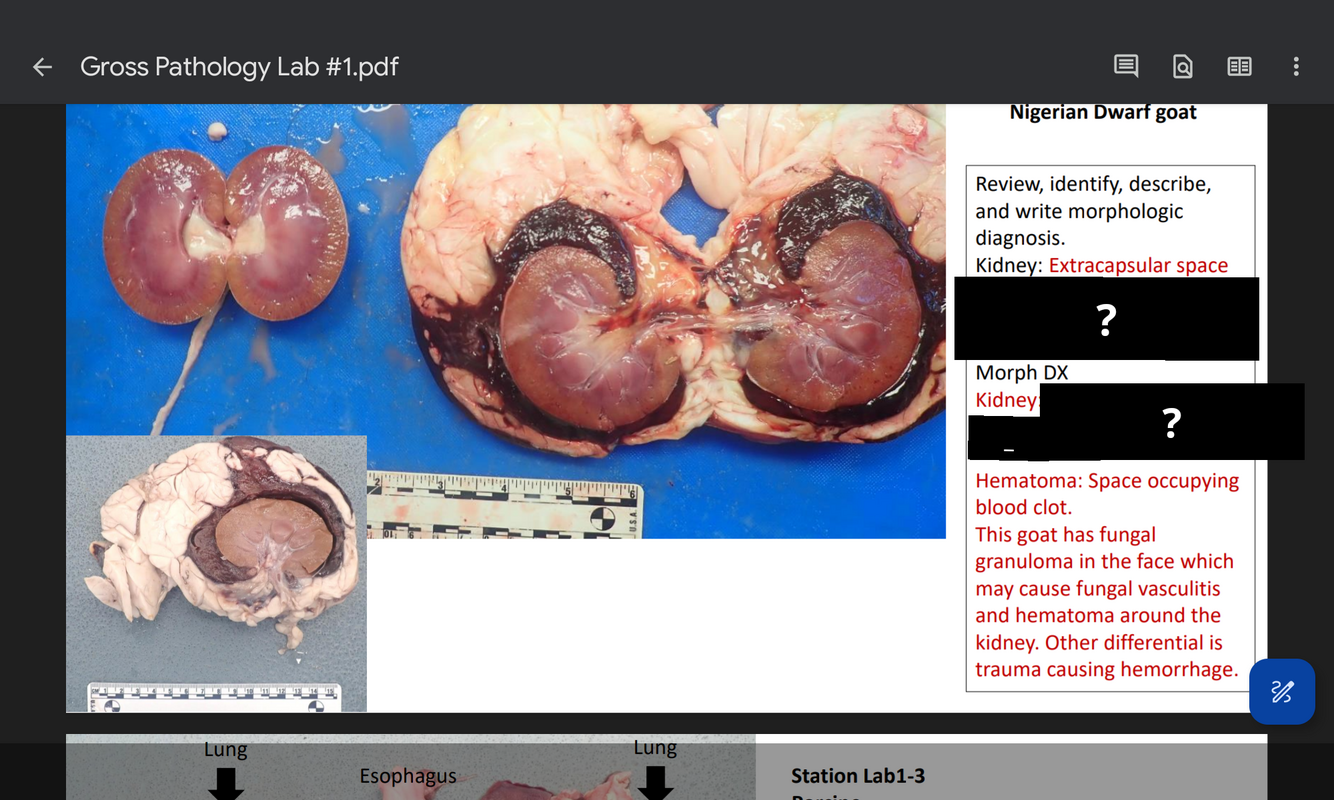Click the Nigerian Dwarf goat heading

[1103, 112]
